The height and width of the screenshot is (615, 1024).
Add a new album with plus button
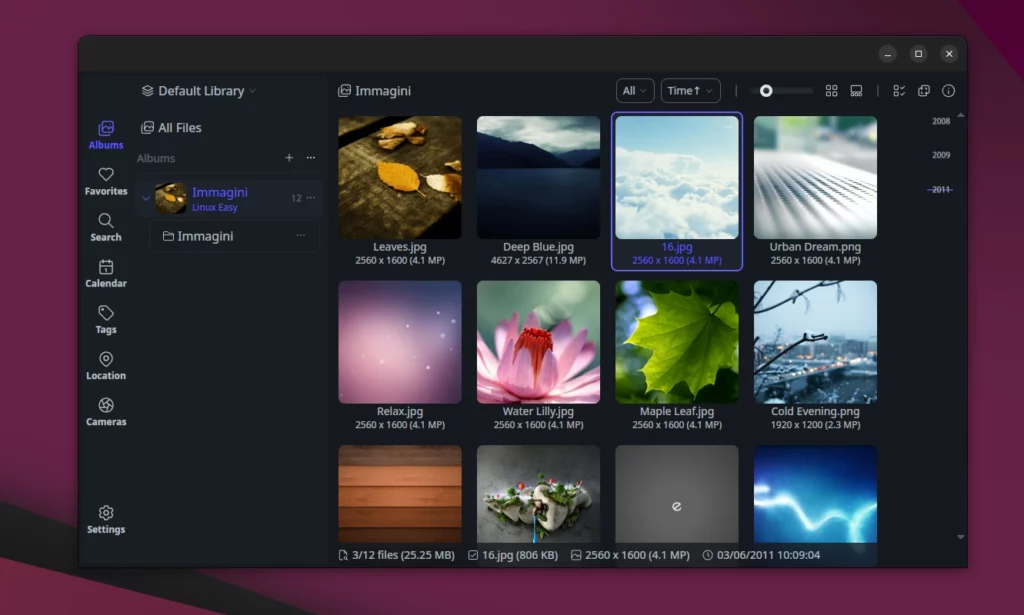[289, 157]
